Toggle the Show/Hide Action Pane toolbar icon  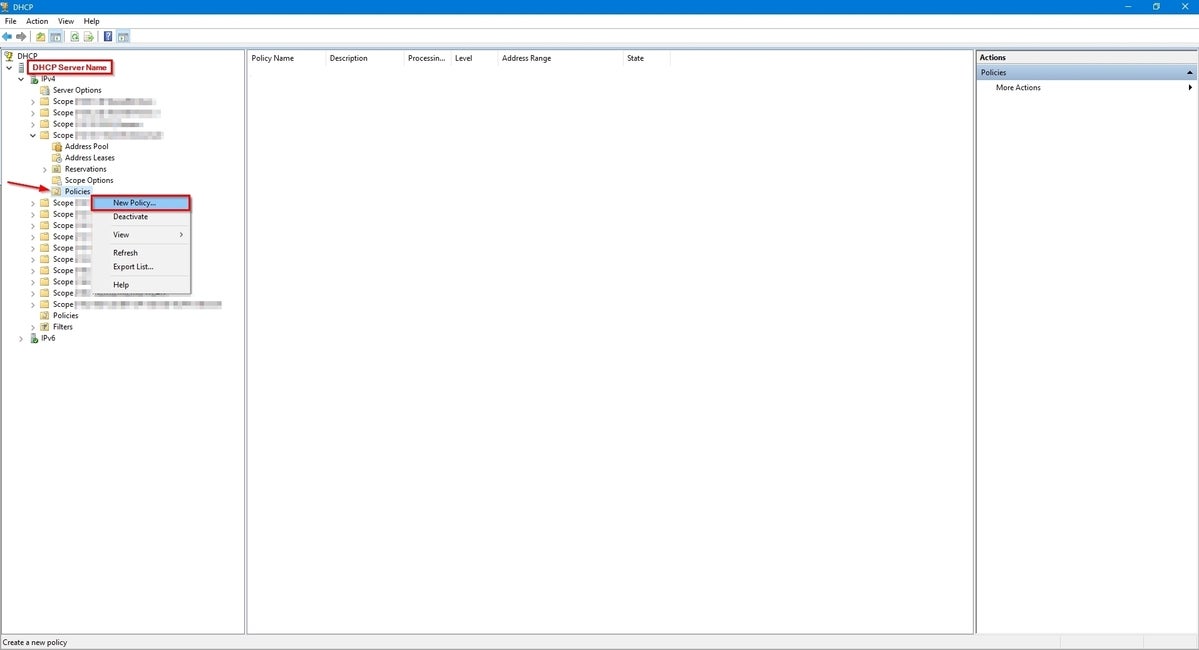[x=122, y=36]
